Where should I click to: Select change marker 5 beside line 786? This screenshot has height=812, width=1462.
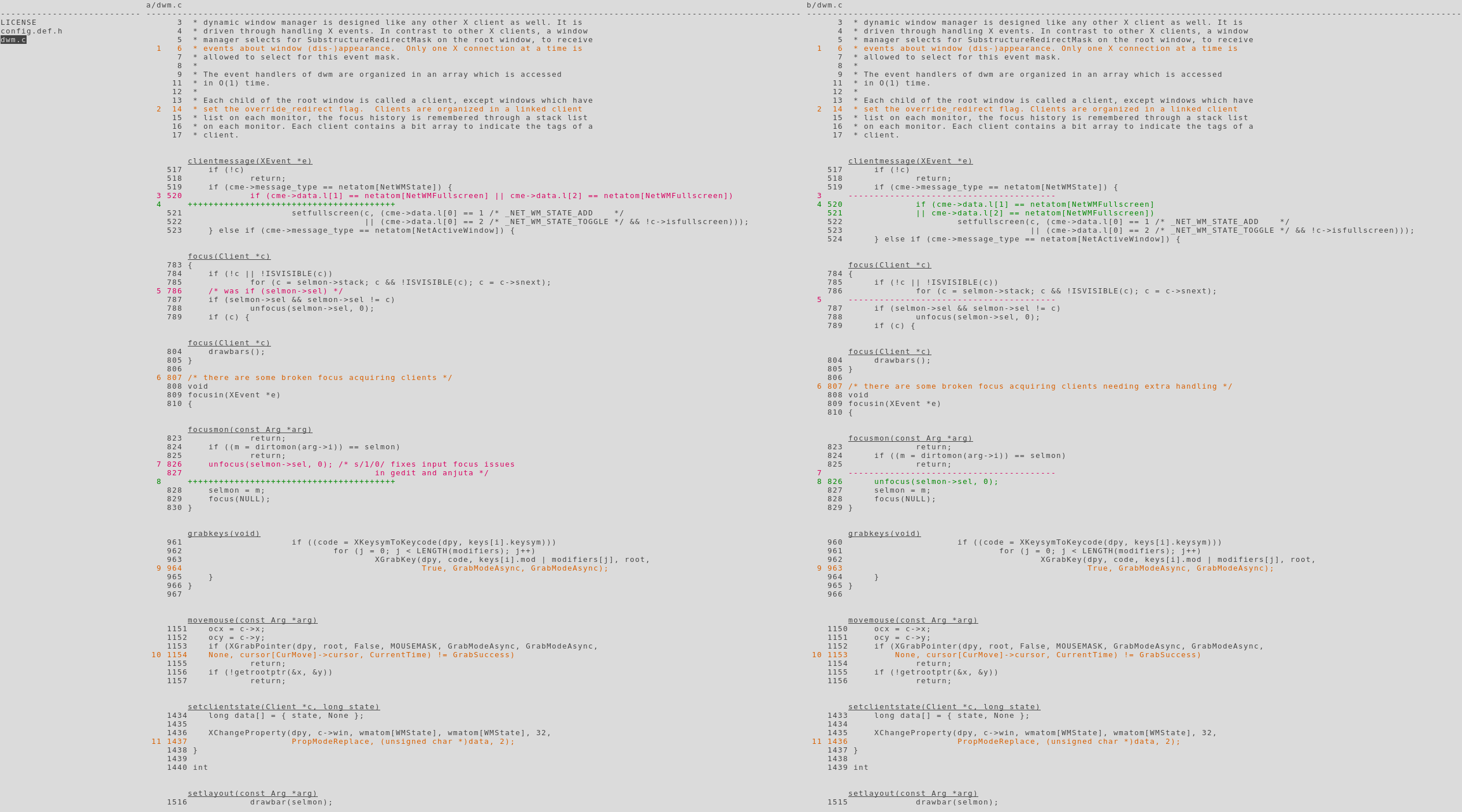pos(158,291)
